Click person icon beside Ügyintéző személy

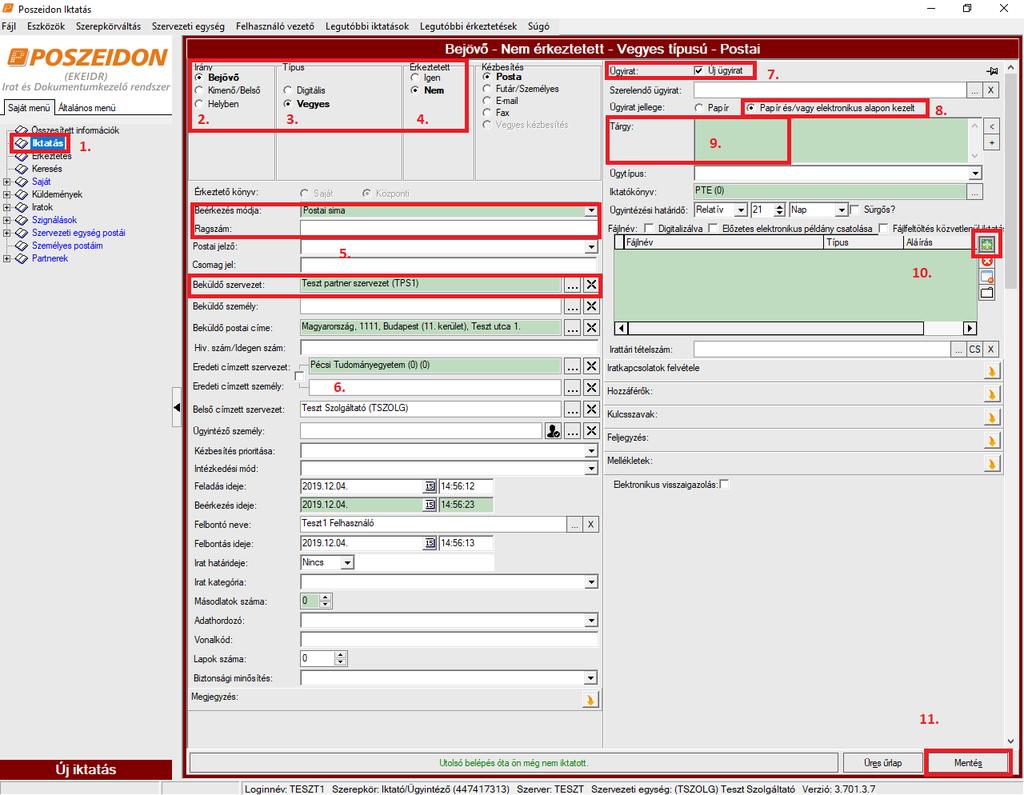coord(553,431)
